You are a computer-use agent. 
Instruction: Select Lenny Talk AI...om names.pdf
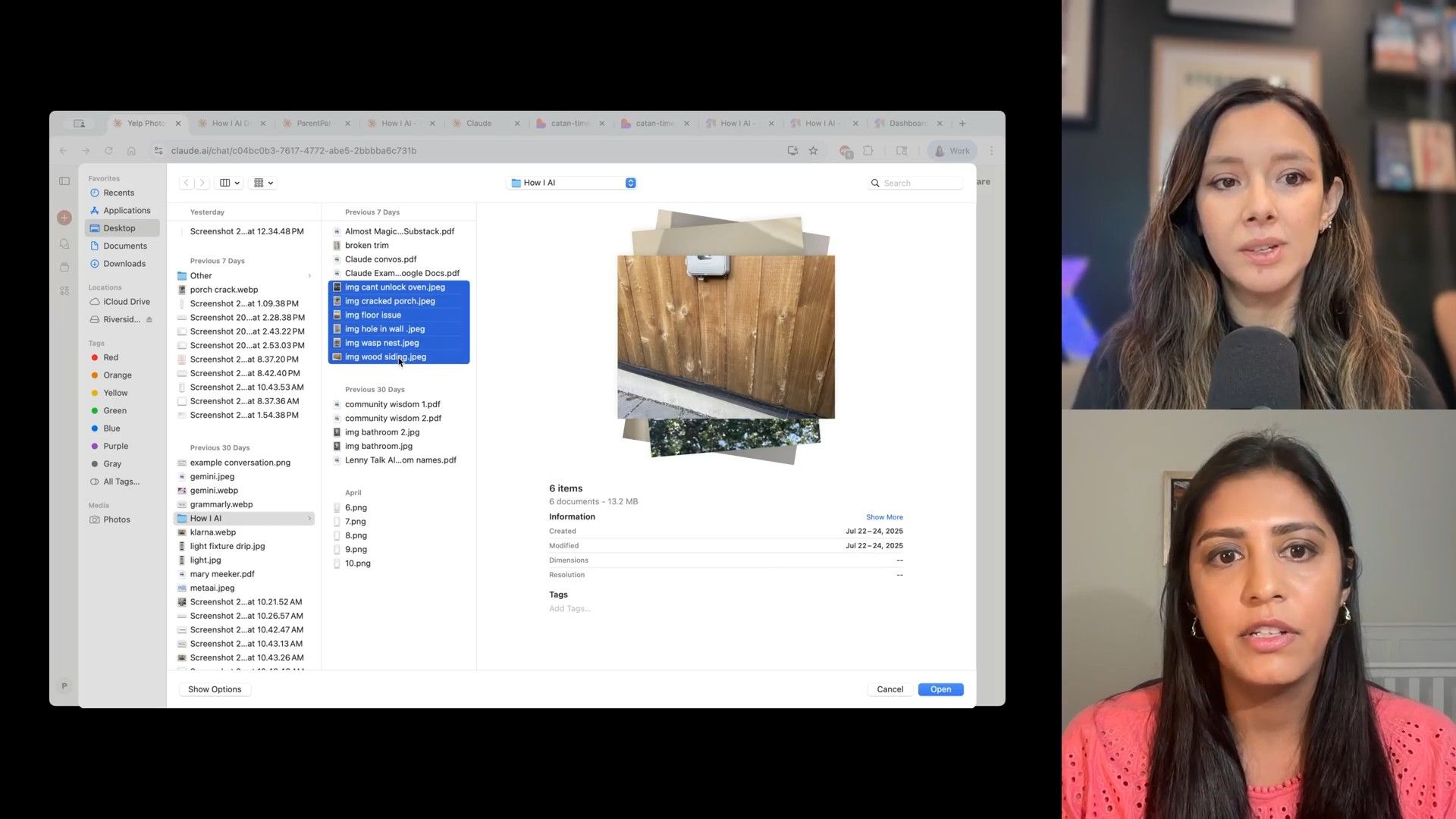(x=400, y=460)
